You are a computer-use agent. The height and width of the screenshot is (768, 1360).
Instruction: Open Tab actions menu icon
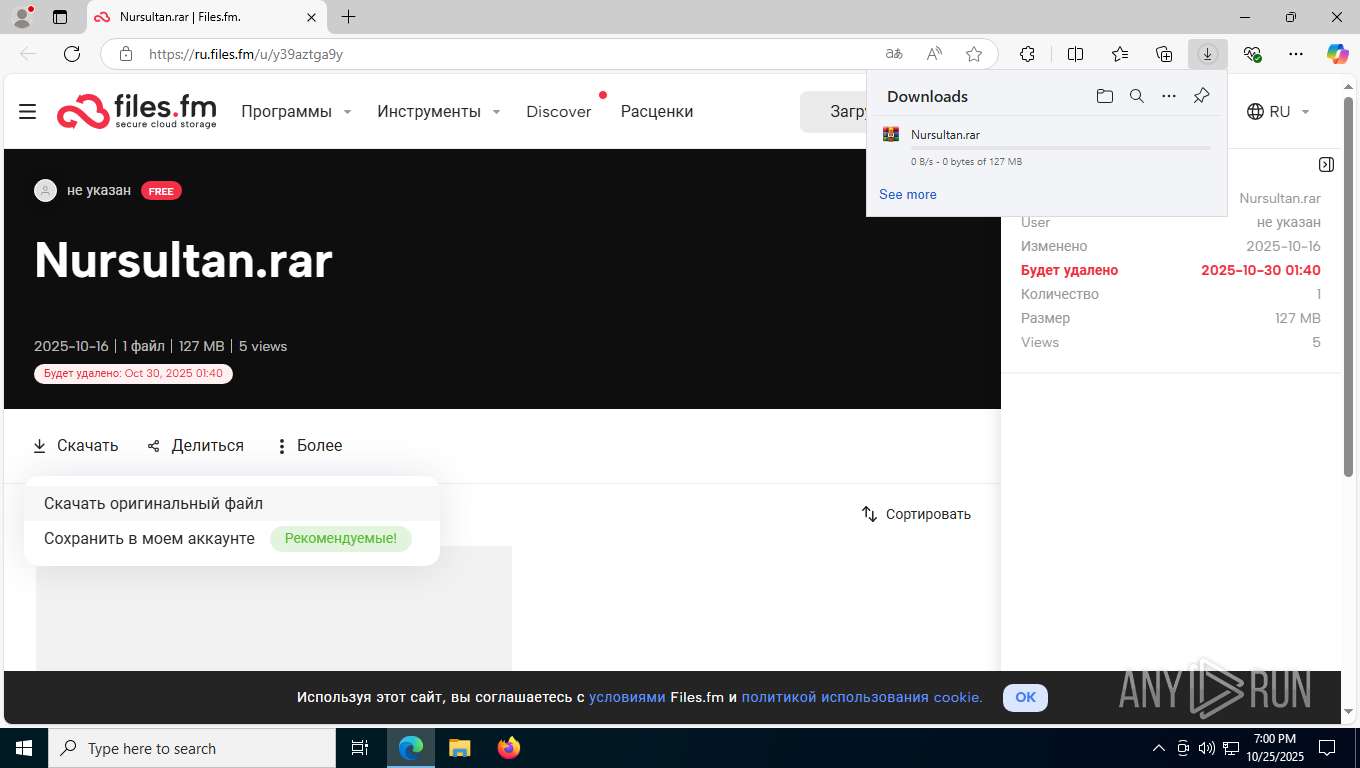coord(60,17)
